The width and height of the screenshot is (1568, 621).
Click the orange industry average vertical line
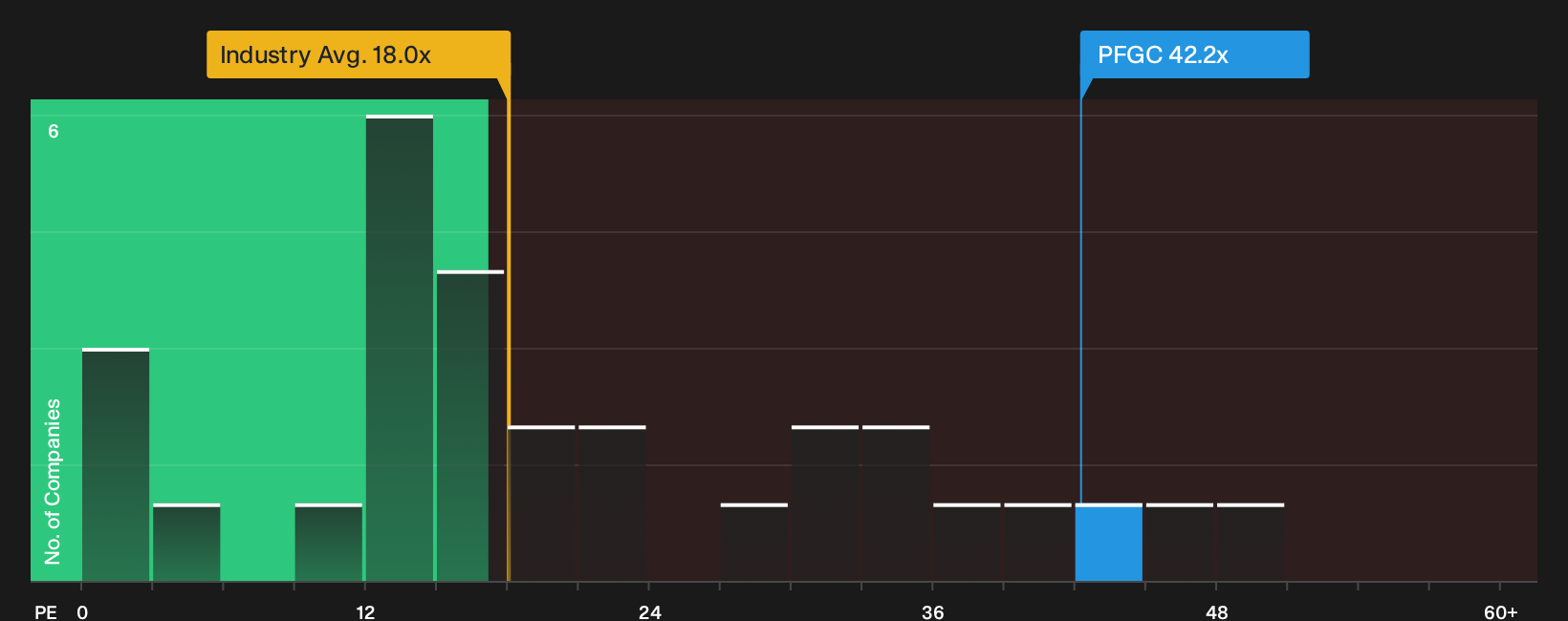tap(509, 330)
